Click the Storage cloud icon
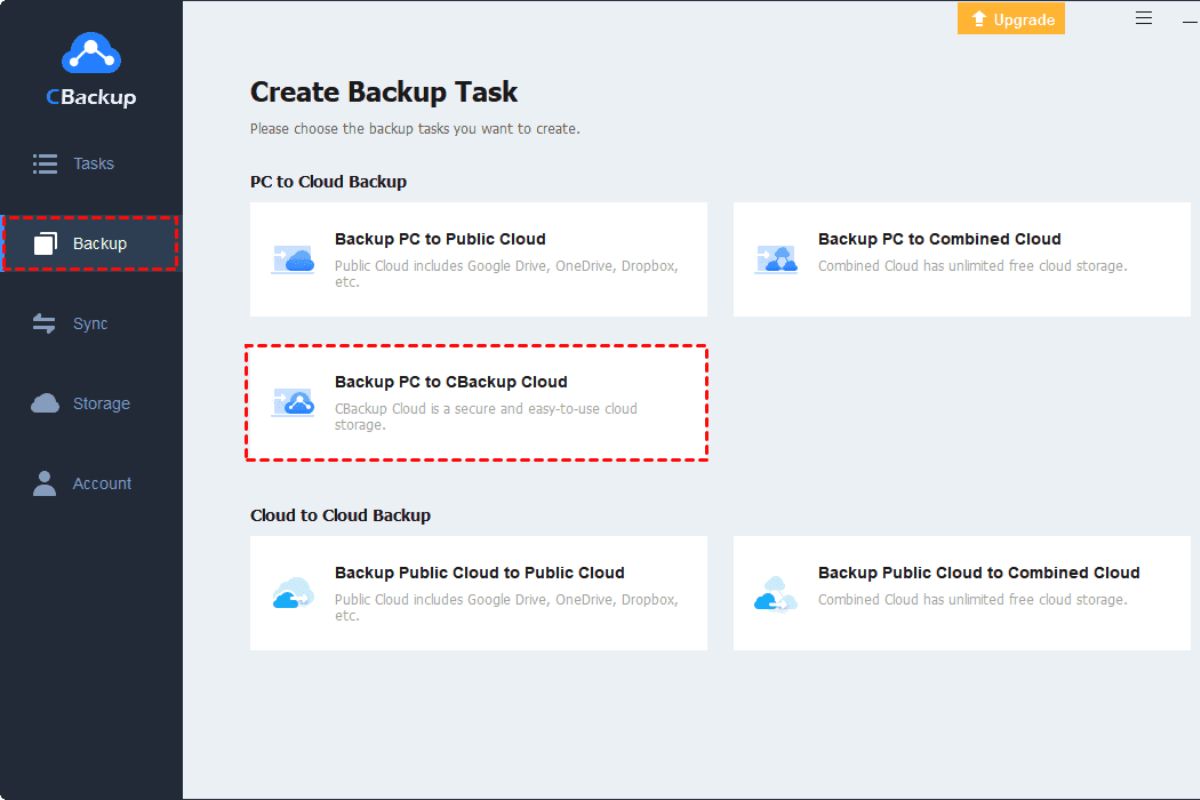 (x=45, y=404)
